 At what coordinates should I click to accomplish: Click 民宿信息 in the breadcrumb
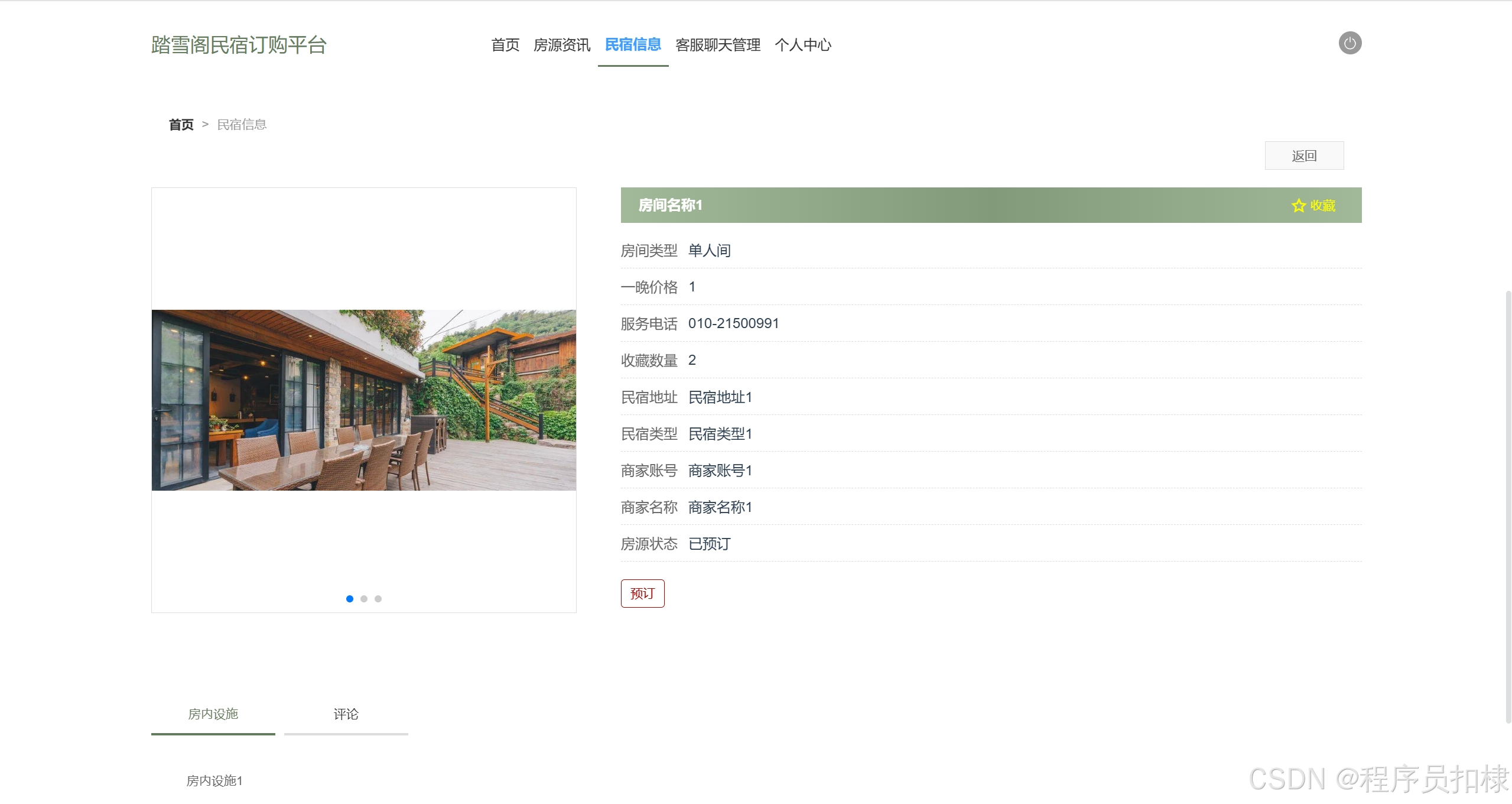click(242, 125)
